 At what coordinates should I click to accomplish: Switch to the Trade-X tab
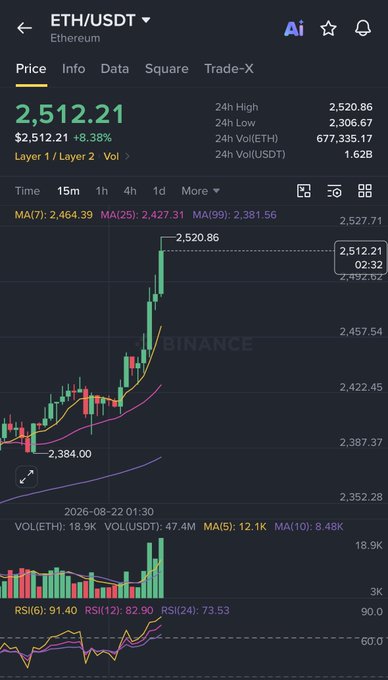pos(229,69)
